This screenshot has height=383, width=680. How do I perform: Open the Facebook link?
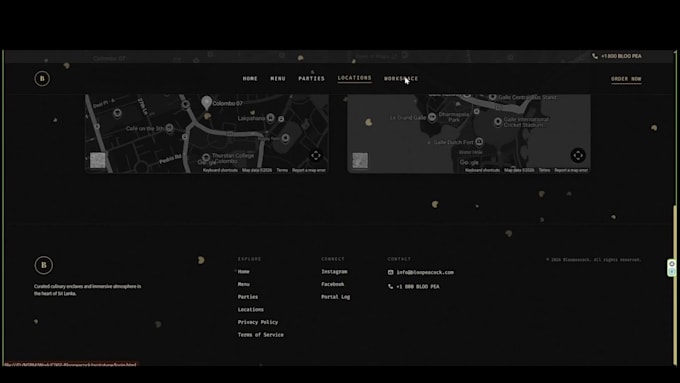[x=333, y=284]
